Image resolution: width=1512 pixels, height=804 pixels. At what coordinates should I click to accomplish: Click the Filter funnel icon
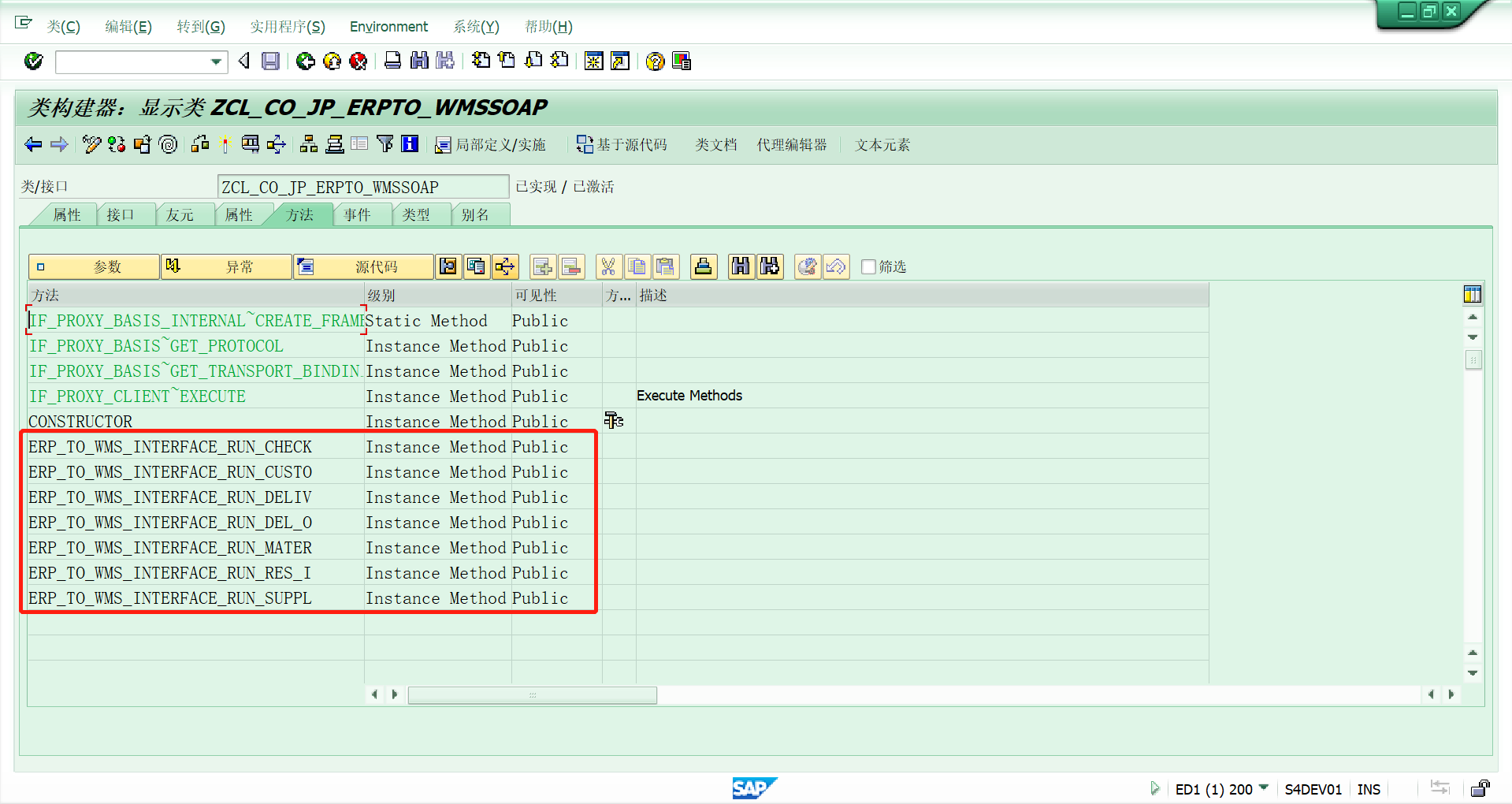pos(385,144)
